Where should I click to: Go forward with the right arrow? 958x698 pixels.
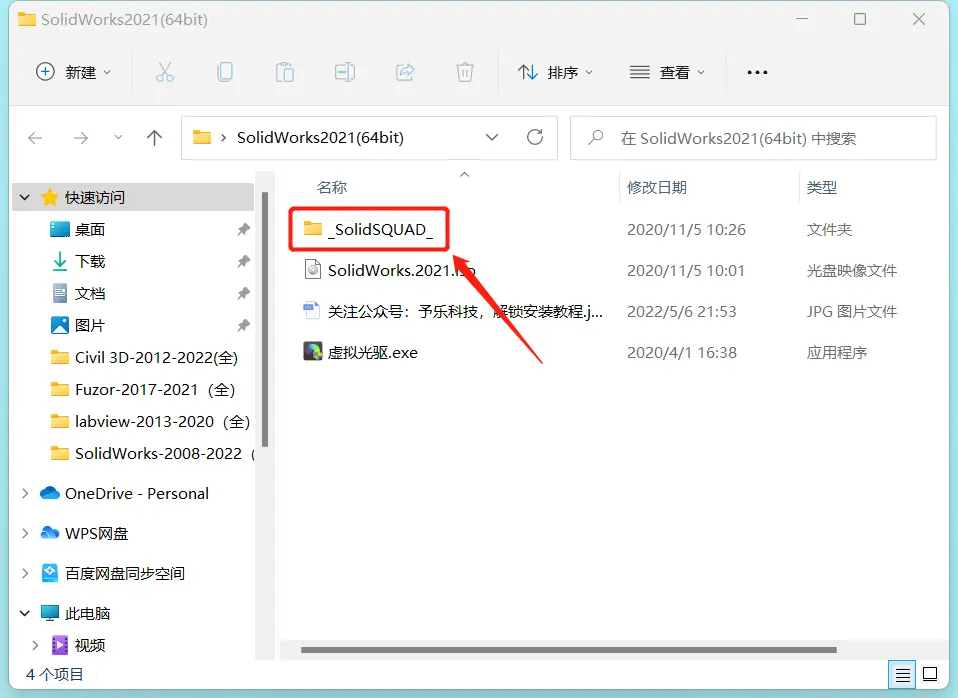81,138
